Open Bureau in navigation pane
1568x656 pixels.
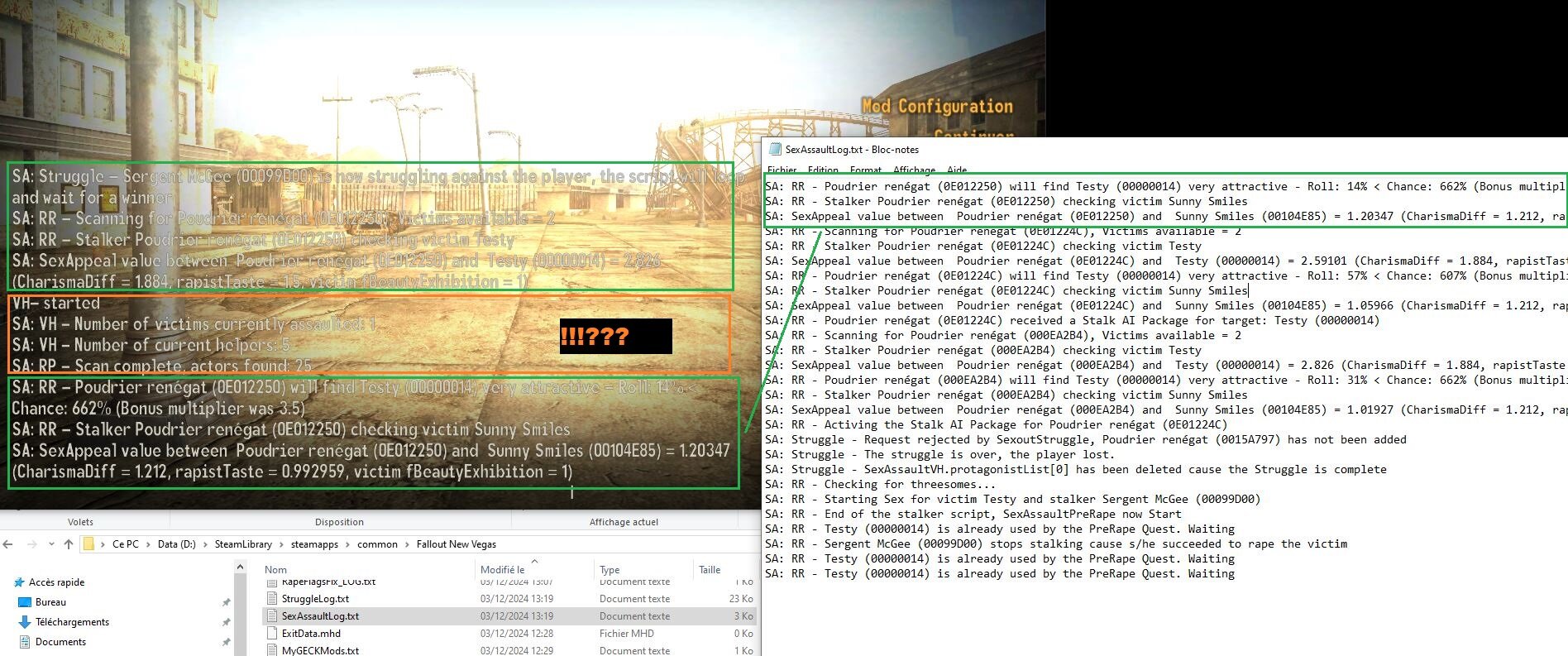click(x=50, y=602)
